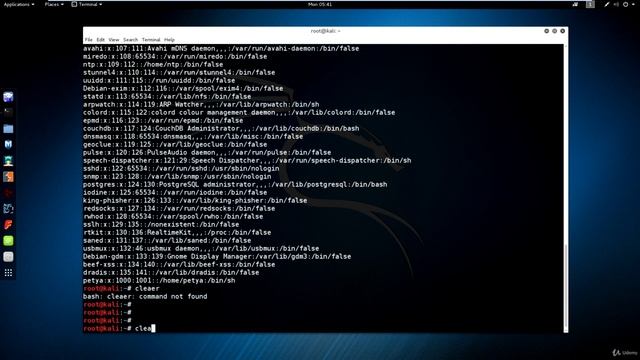Open the Terminal app menu in top bar
Viewport: 640px width, 360px height.
click(x=87, y=4)
